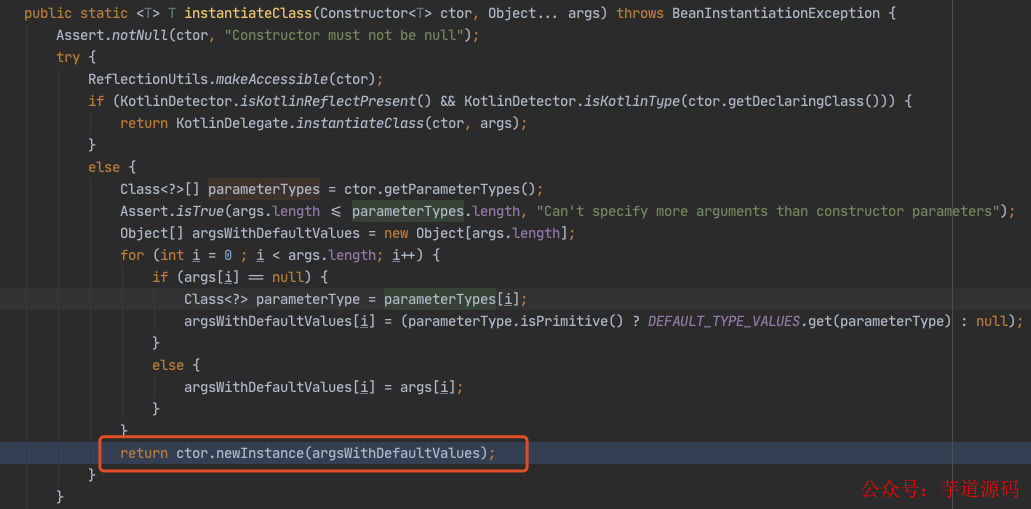This screenshot has height=509, width=1031.
Task: Click 'new' keyword in the Object array creation
Action: (x=396, y=233)
